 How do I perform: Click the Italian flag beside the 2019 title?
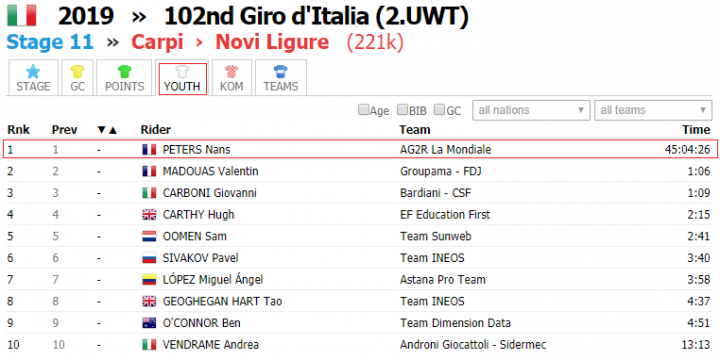(x=22, y=15)
